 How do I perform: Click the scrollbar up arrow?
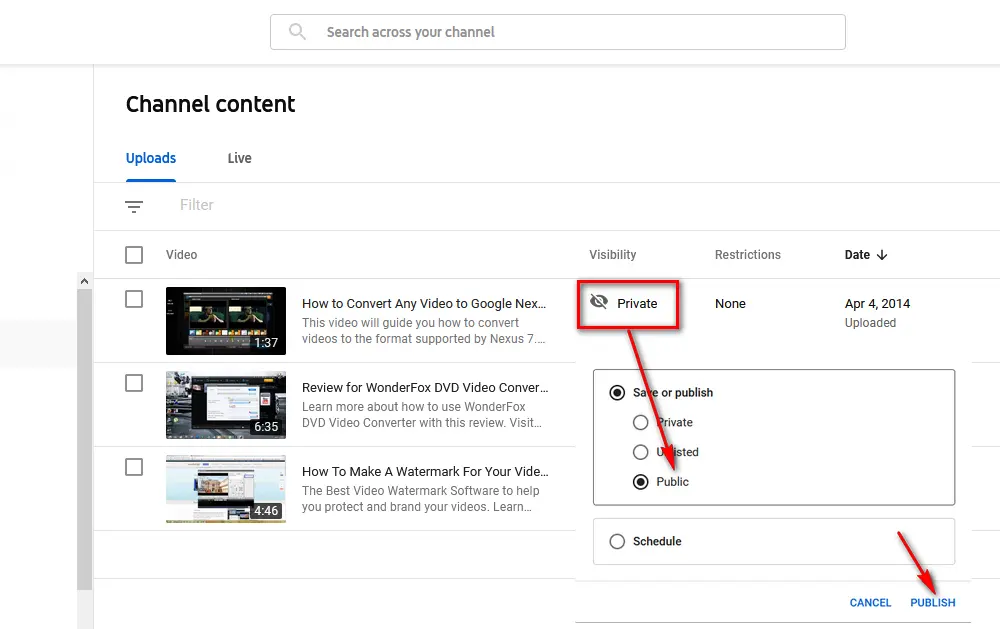(84, 281)
